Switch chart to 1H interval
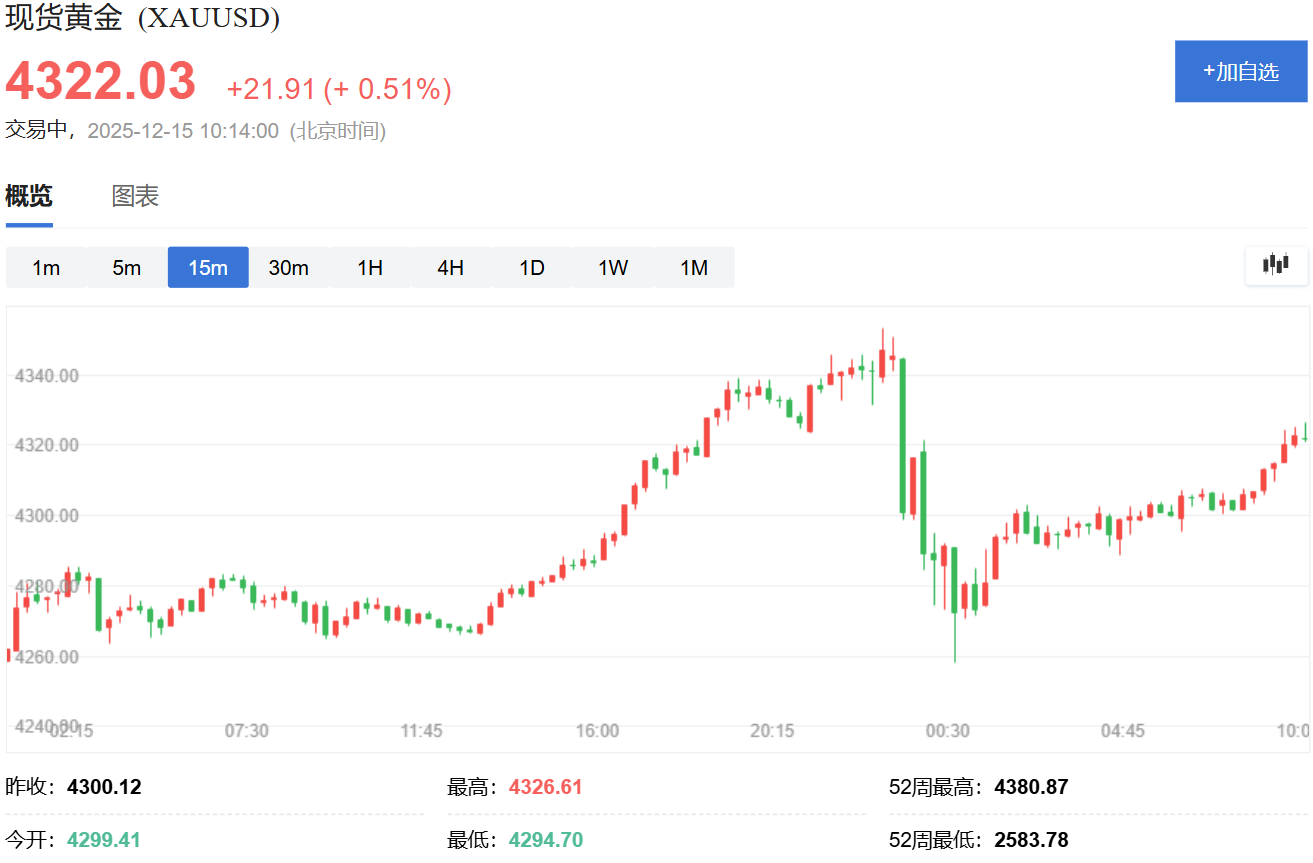This screenshot has width=1313, height=863. (370, 267)
